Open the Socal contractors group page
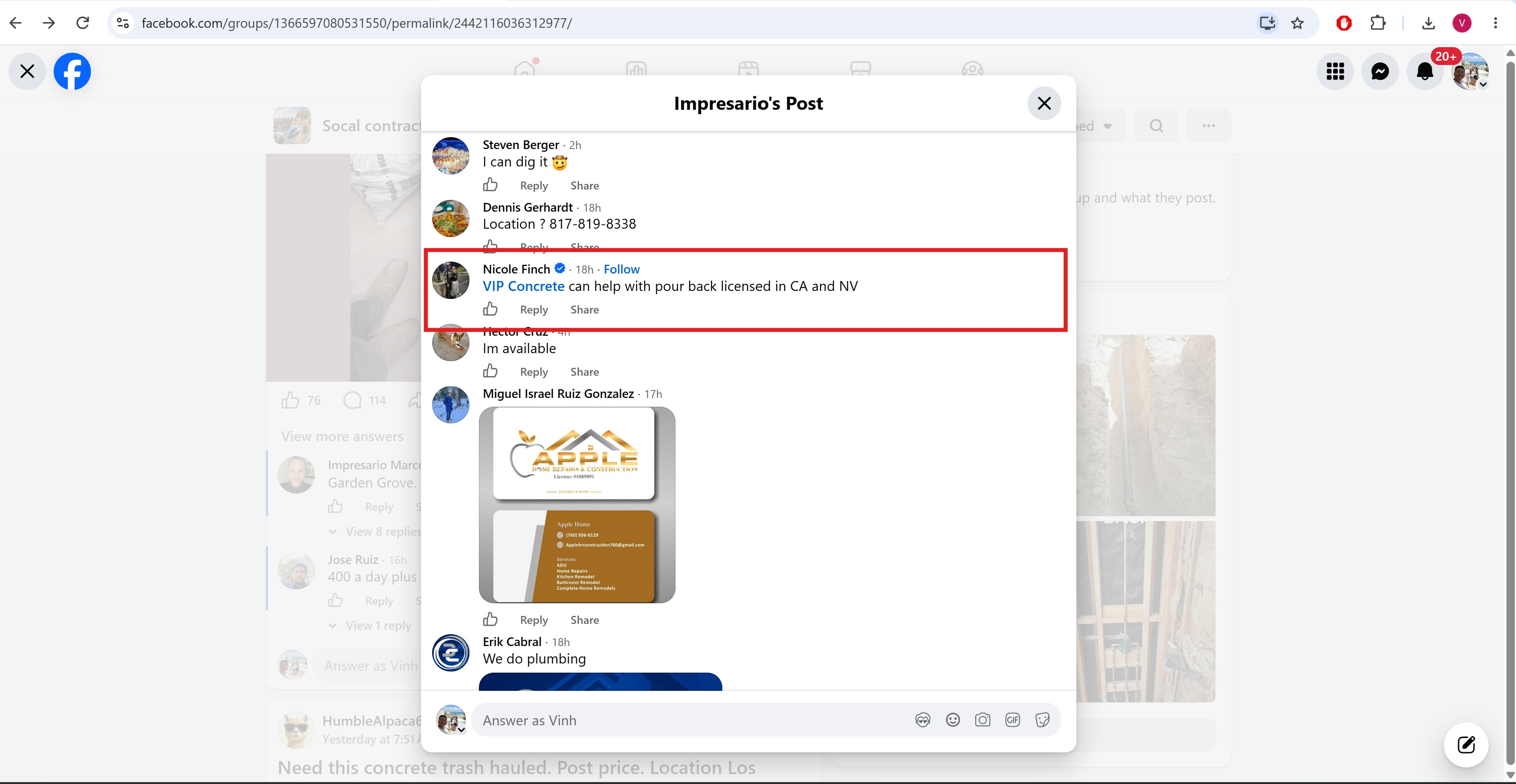The image size is (1516, 784). tap(371, 125)
